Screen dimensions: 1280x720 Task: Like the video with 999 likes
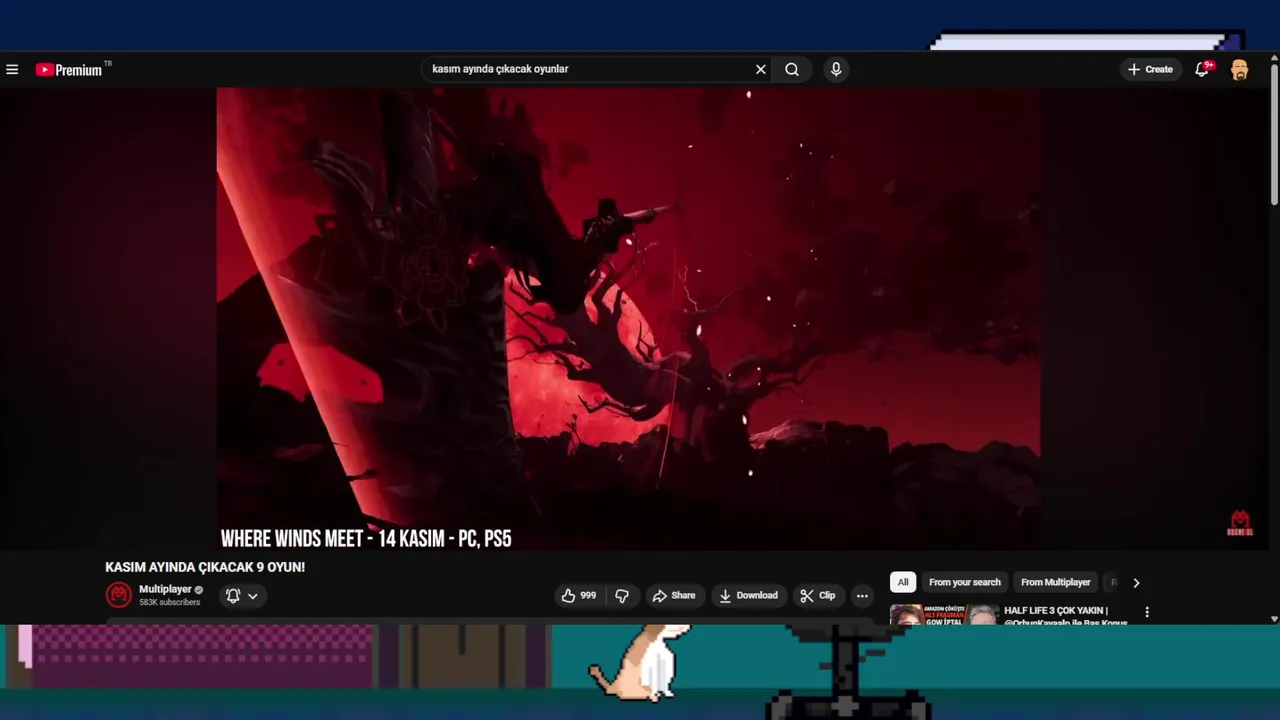tap(579, 595)
